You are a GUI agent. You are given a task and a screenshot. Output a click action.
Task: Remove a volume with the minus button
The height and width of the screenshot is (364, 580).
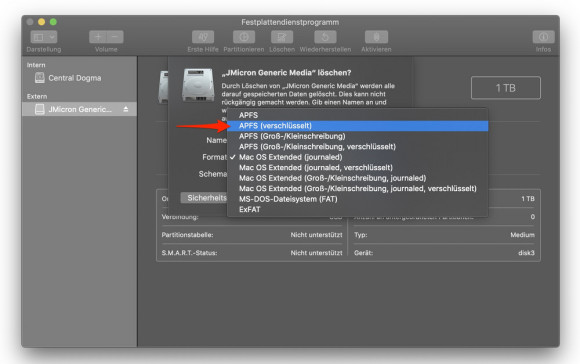click(115, 37)
